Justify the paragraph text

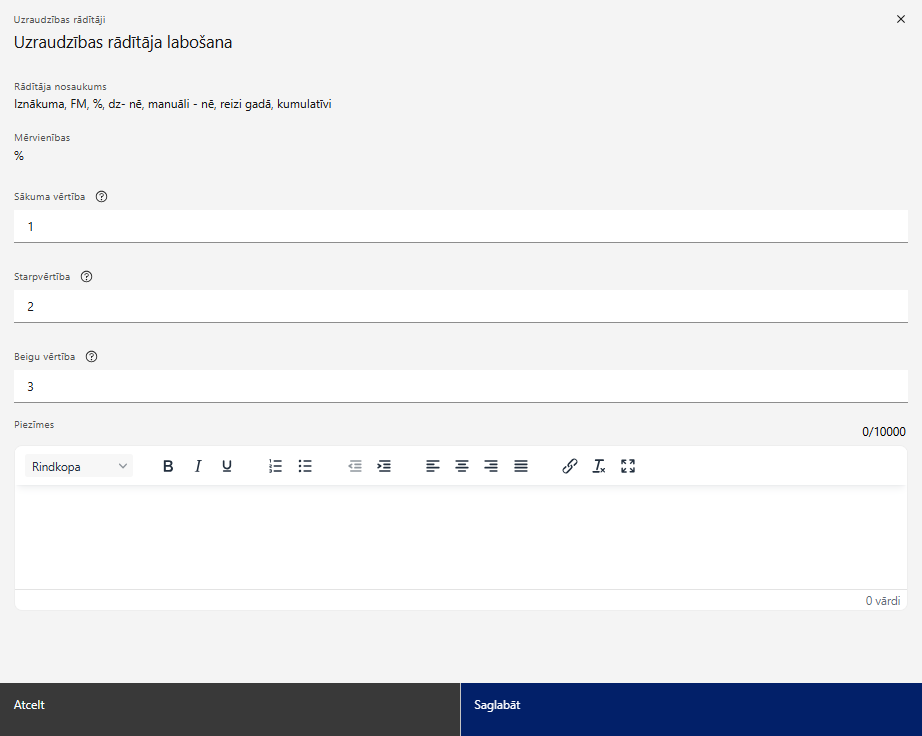[x=521, y=466]
